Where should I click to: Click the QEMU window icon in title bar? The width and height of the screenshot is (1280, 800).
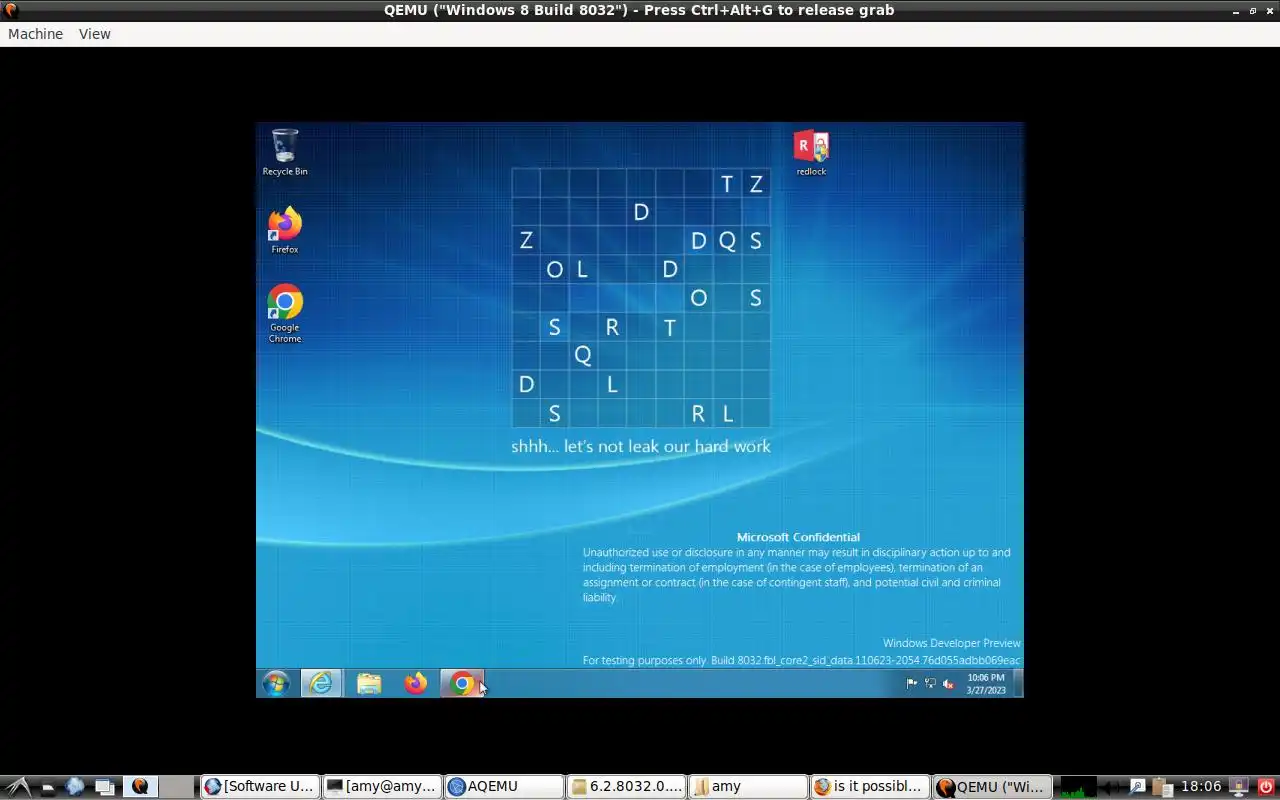(11, 10)
